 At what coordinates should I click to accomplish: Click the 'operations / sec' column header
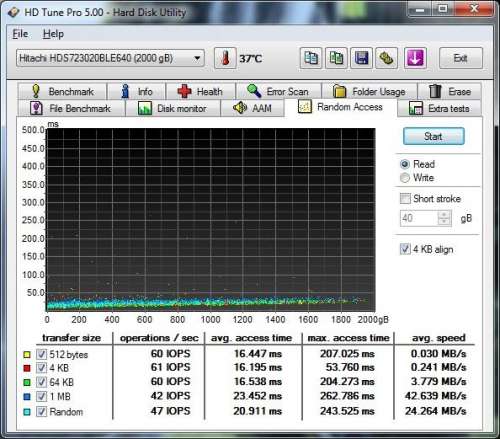tap(159, 338)
